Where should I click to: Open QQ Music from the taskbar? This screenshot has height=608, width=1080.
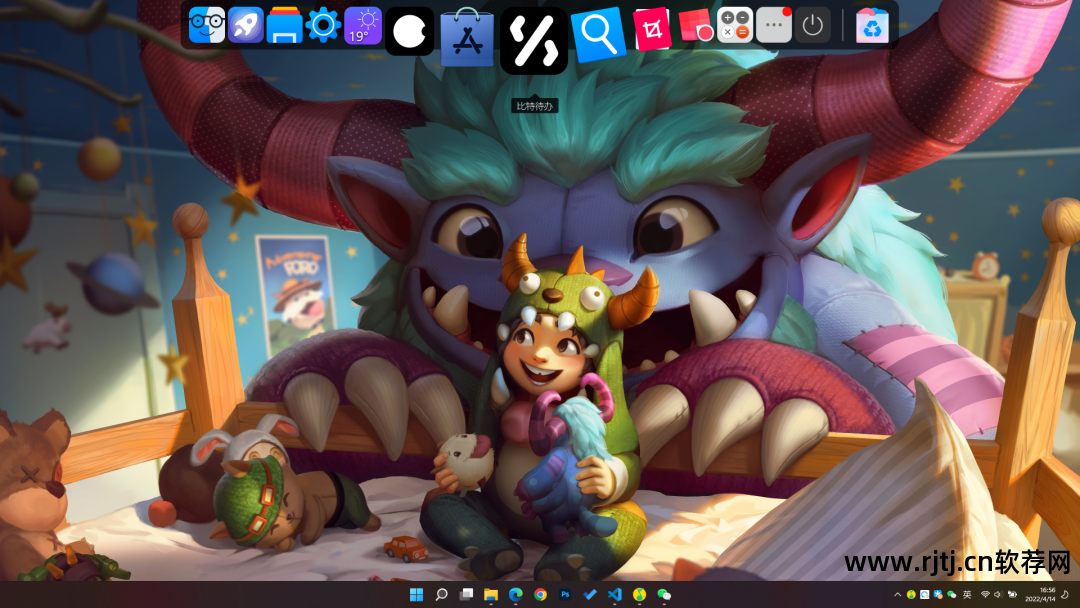click(x=639, y=594)
